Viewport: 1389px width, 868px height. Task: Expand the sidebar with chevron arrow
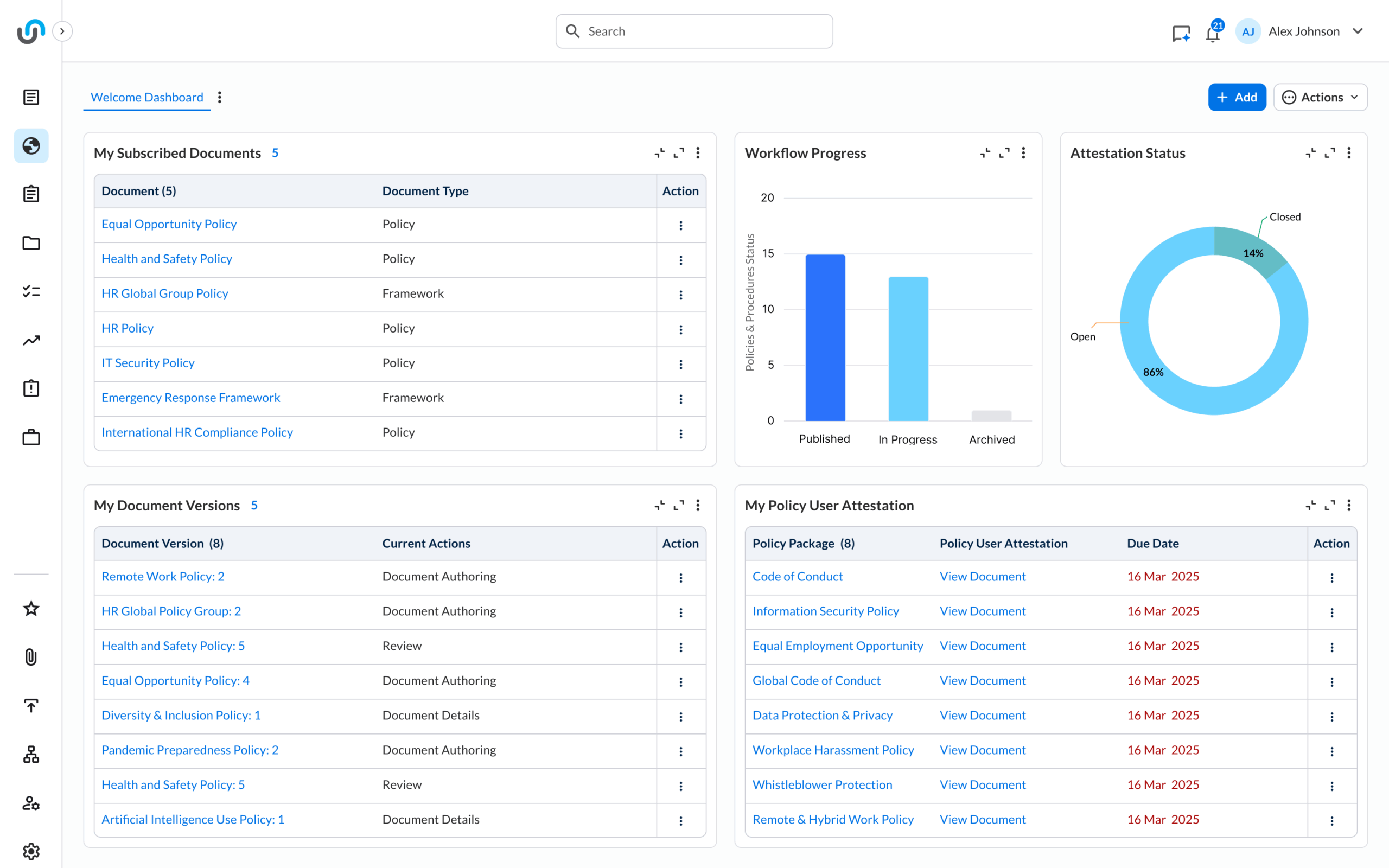click(x=62, y=31)
